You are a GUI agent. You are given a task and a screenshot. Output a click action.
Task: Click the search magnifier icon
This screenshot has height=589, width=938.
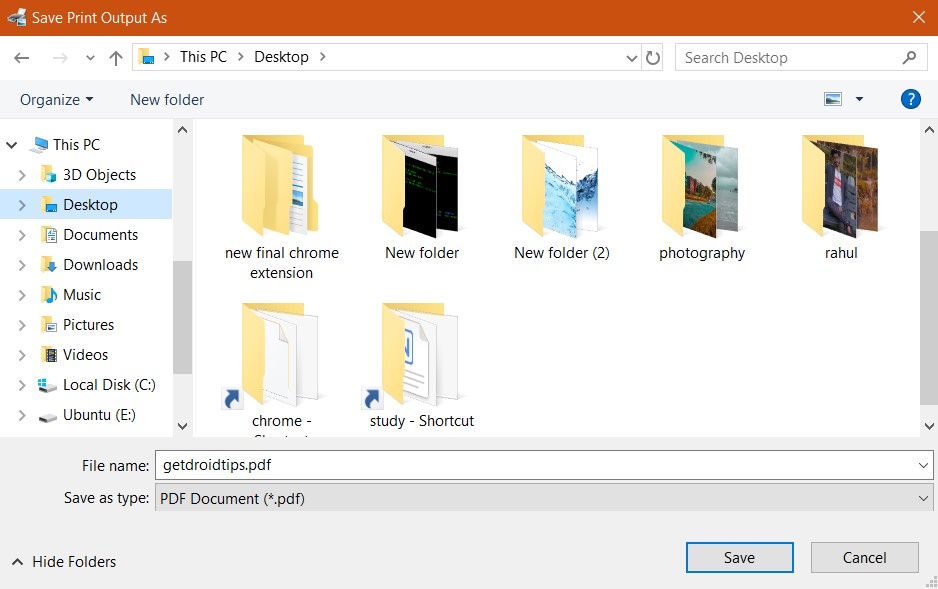[909, 57]
